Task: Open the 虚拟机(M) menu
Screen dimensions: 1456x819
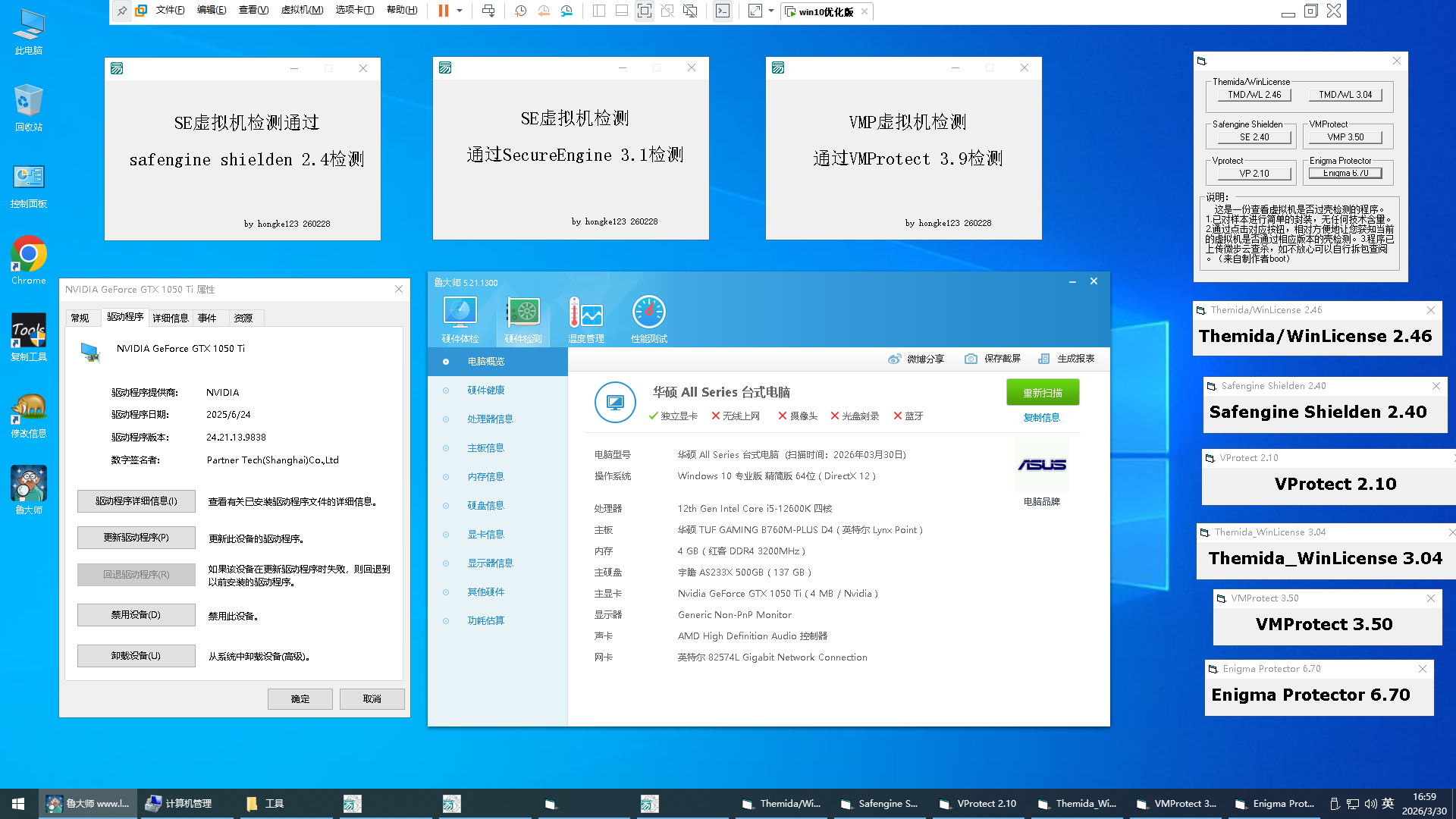Action: (x=302, y=11)
